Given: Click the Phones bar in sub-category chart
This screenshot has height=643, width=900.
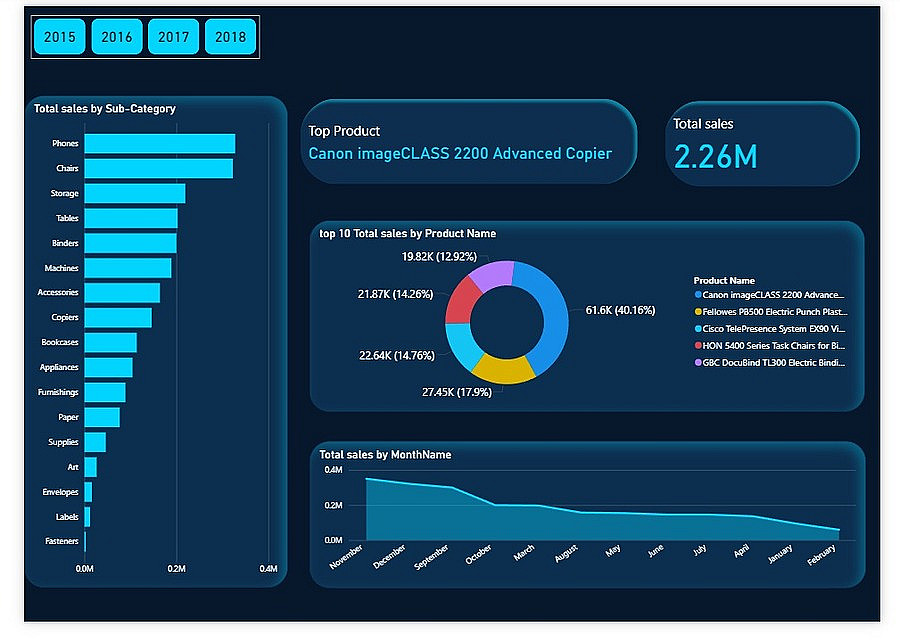Looking at the screenshot, I should point(160,144).
